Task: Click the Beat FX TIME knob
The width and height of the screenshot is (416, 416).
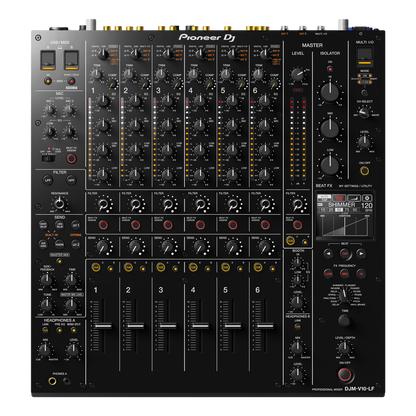Action: [x=345, y=320]
